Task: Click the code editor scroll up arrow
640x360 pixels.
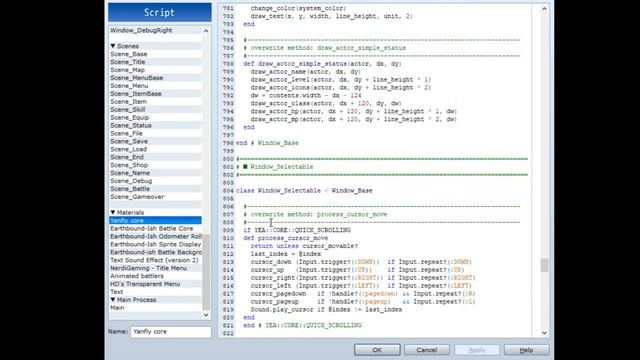Action: [x=544, y=9]
